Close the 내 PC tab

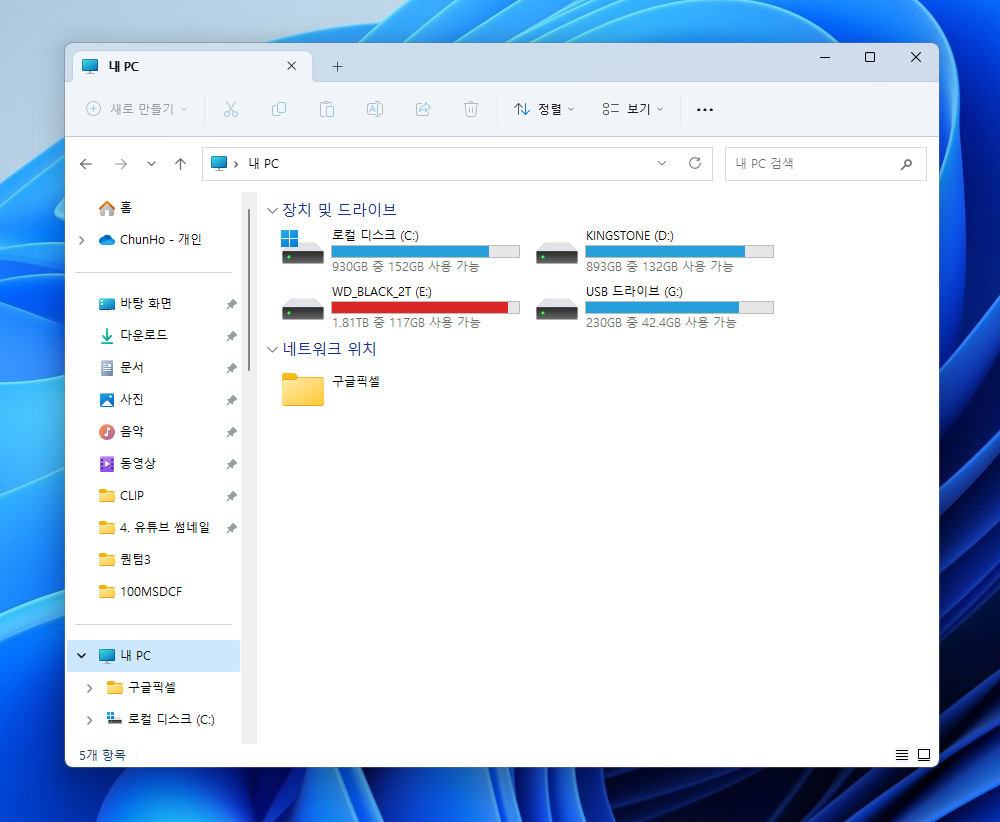tap(291, 66)
